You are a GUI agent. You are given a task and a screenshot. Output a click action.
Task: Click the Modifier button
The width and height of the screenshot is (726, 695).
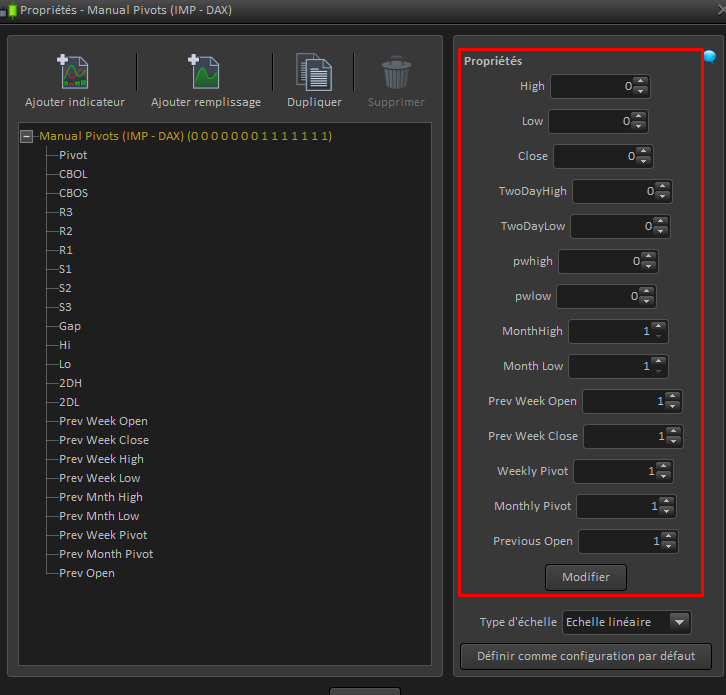586,577
